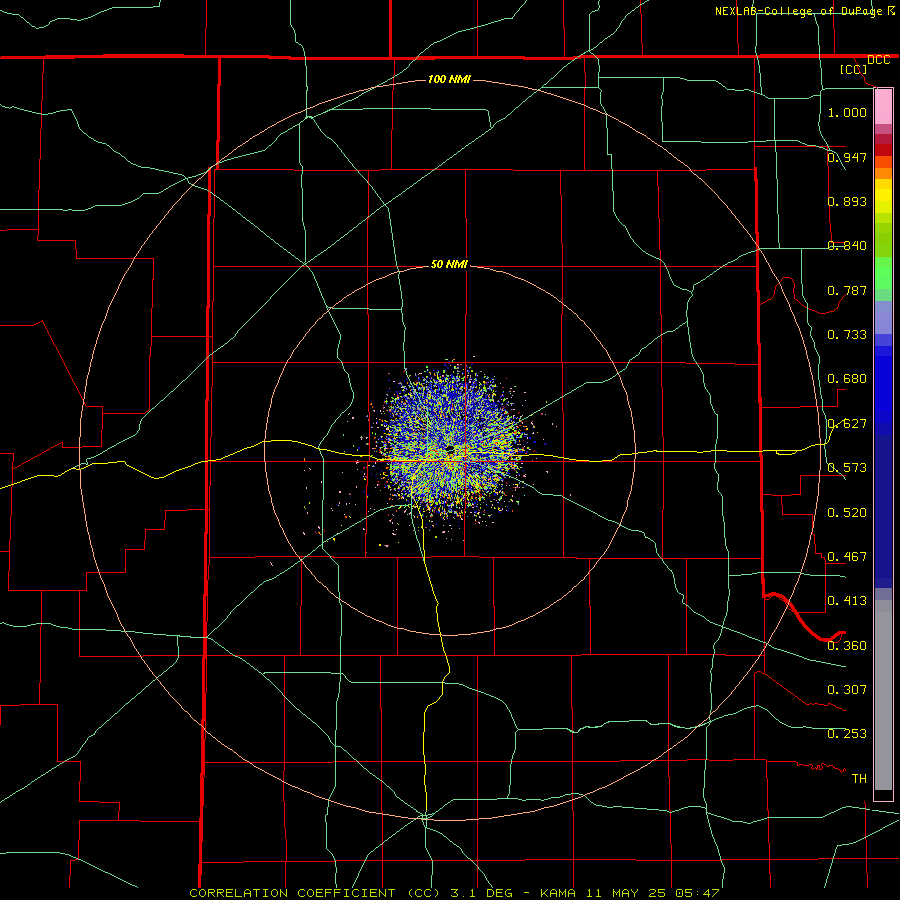Select the 0.733 scale value
The width and height of the screenshot is (900, 900).
[847, 334]
